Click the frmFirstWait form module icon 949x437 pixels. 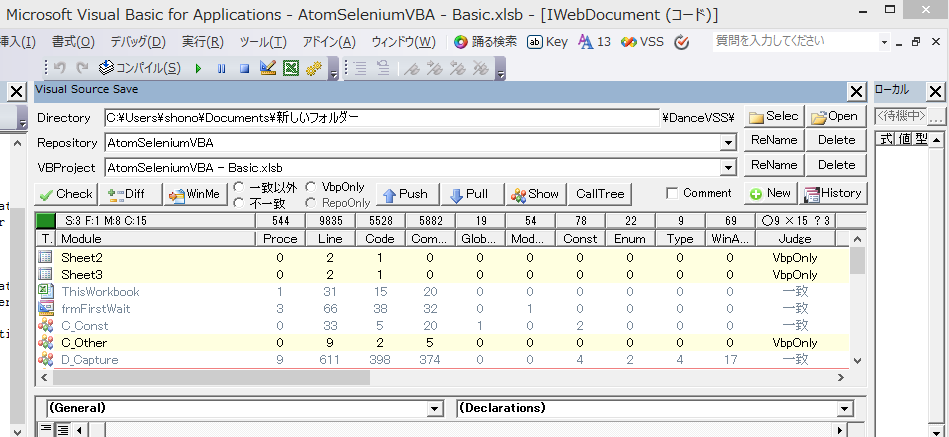tap(45, 309)
